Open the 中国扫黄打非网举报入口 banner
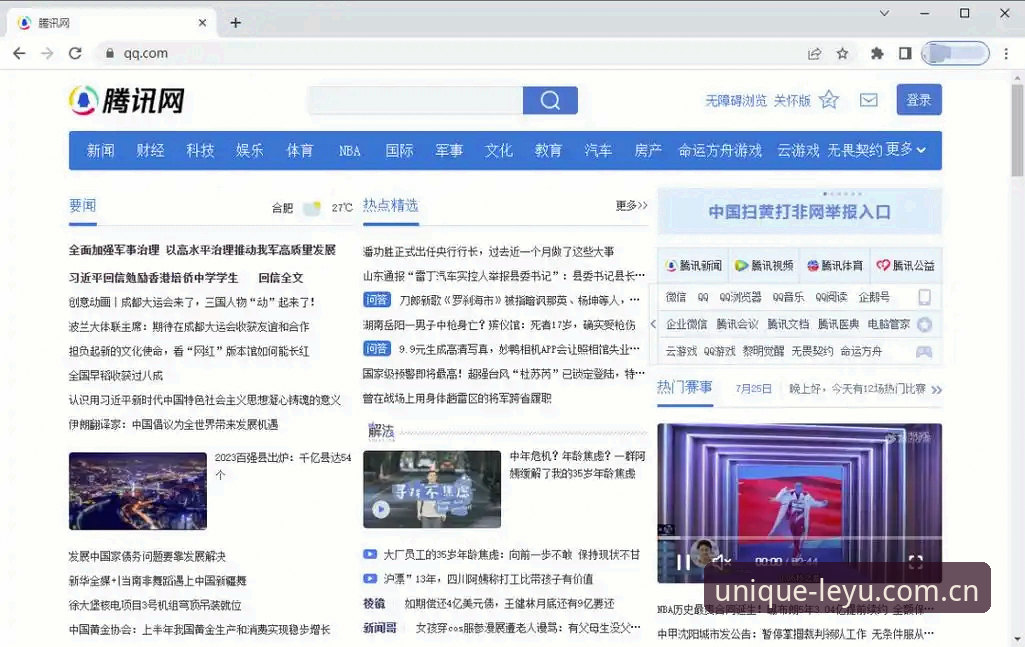Viewport: 1025px width, 647px height. 799,212
